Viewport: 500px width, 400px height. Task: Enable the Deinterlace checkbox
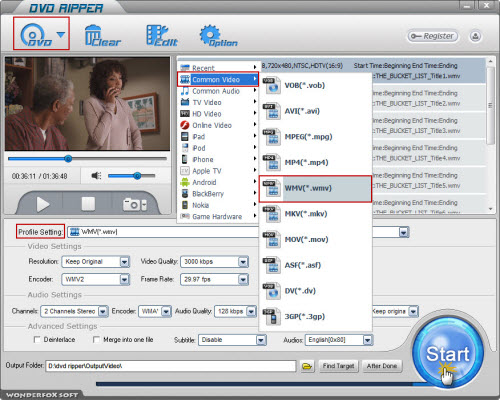point(37,340)
